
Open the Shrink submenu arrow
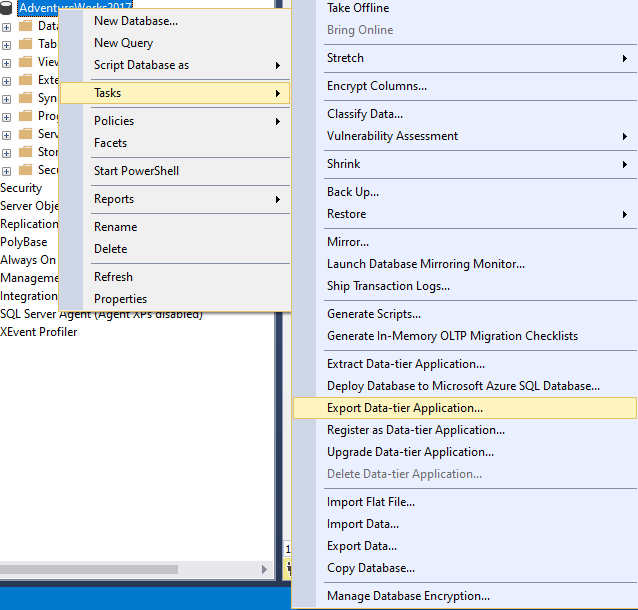click(625, 164)
